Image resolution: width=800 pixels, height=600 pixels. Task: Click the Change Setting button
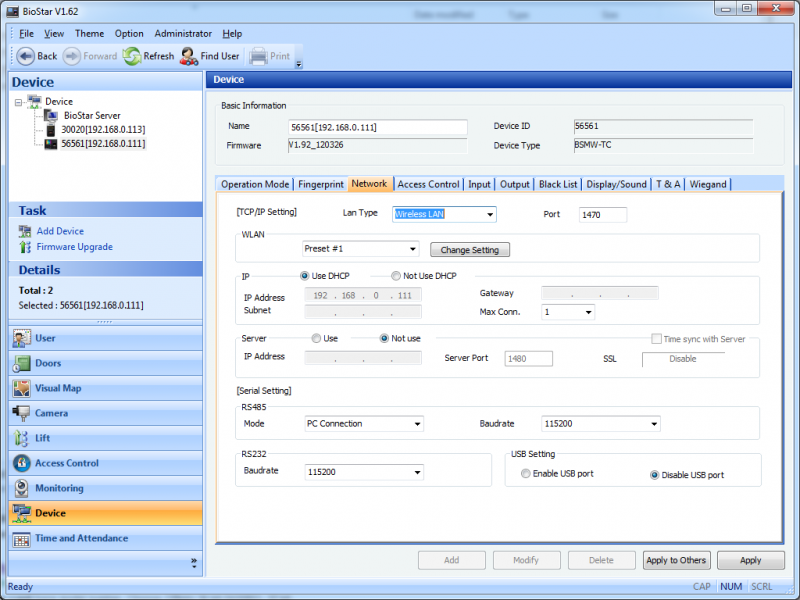(x=469, y=250)
